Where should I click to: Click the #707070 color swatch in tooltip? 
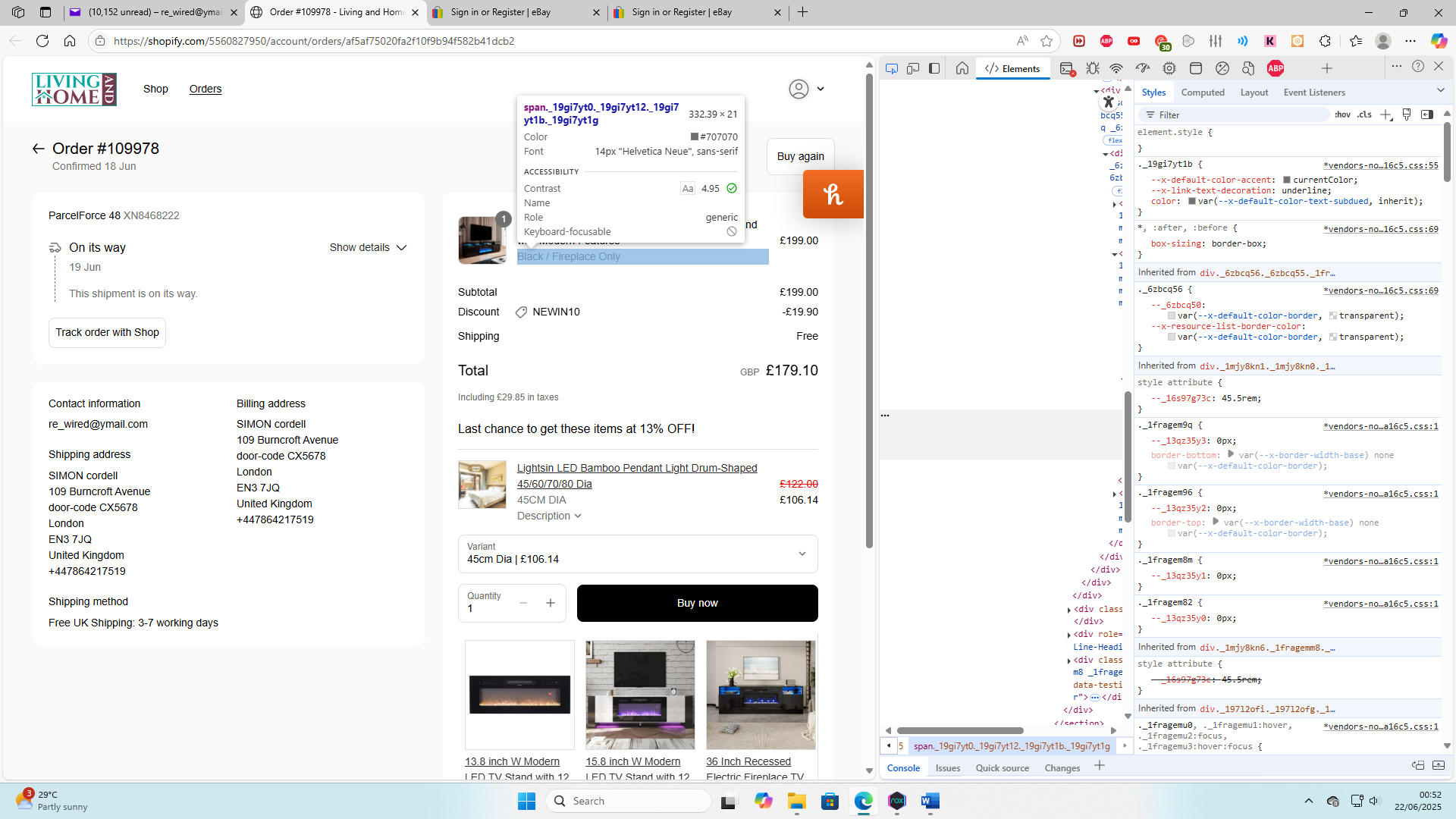coord(694,137)
